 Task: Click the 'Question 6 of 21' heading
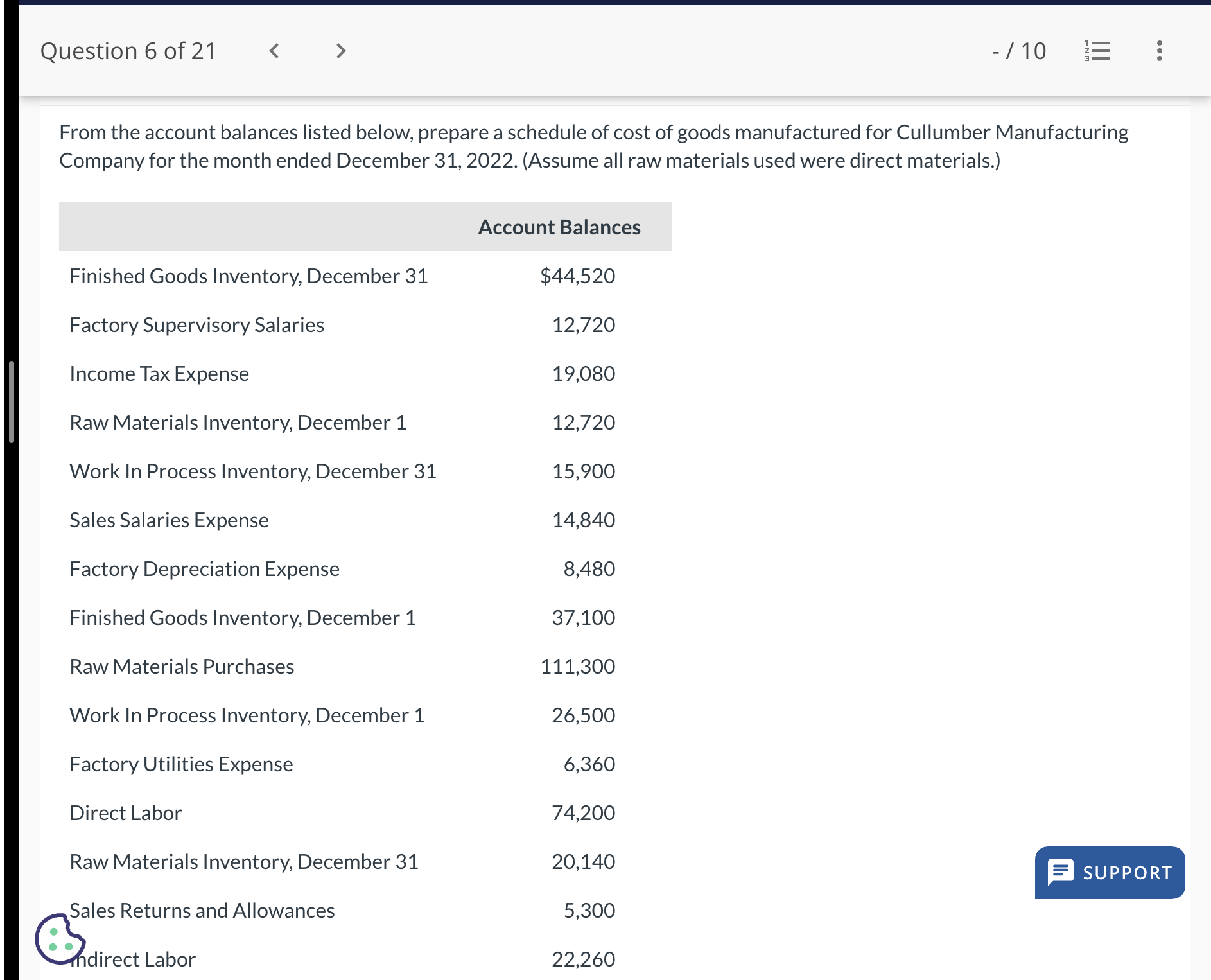(128, 51)
